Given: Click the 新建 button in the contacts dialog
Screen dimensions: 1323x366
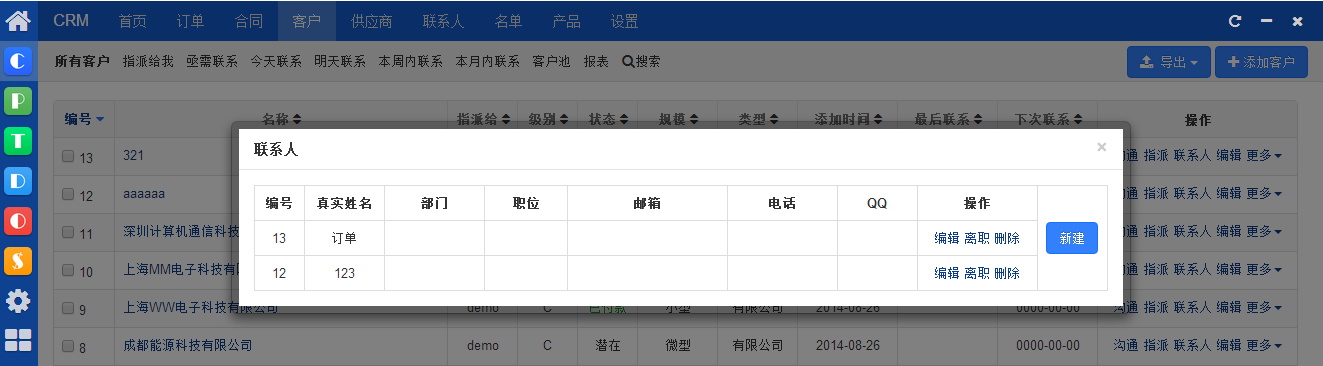Looking at the screenshot, I should pos(1072,238).
